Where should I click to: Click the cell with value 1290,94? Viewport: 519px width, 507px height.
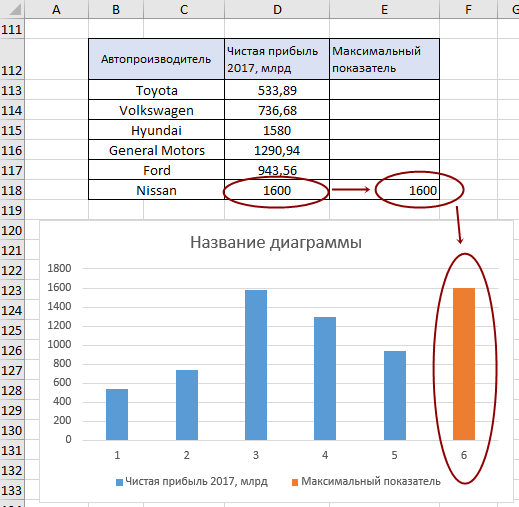coord(277,150)
